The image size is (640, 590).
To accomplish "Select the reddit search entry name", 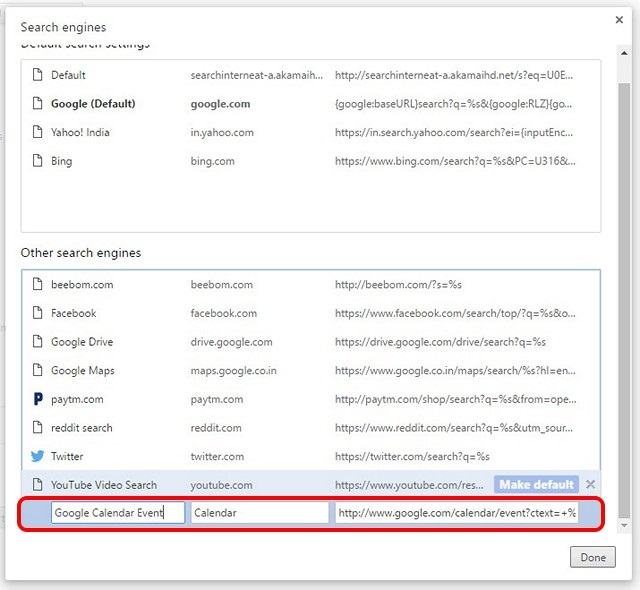I will coord(82,428).
